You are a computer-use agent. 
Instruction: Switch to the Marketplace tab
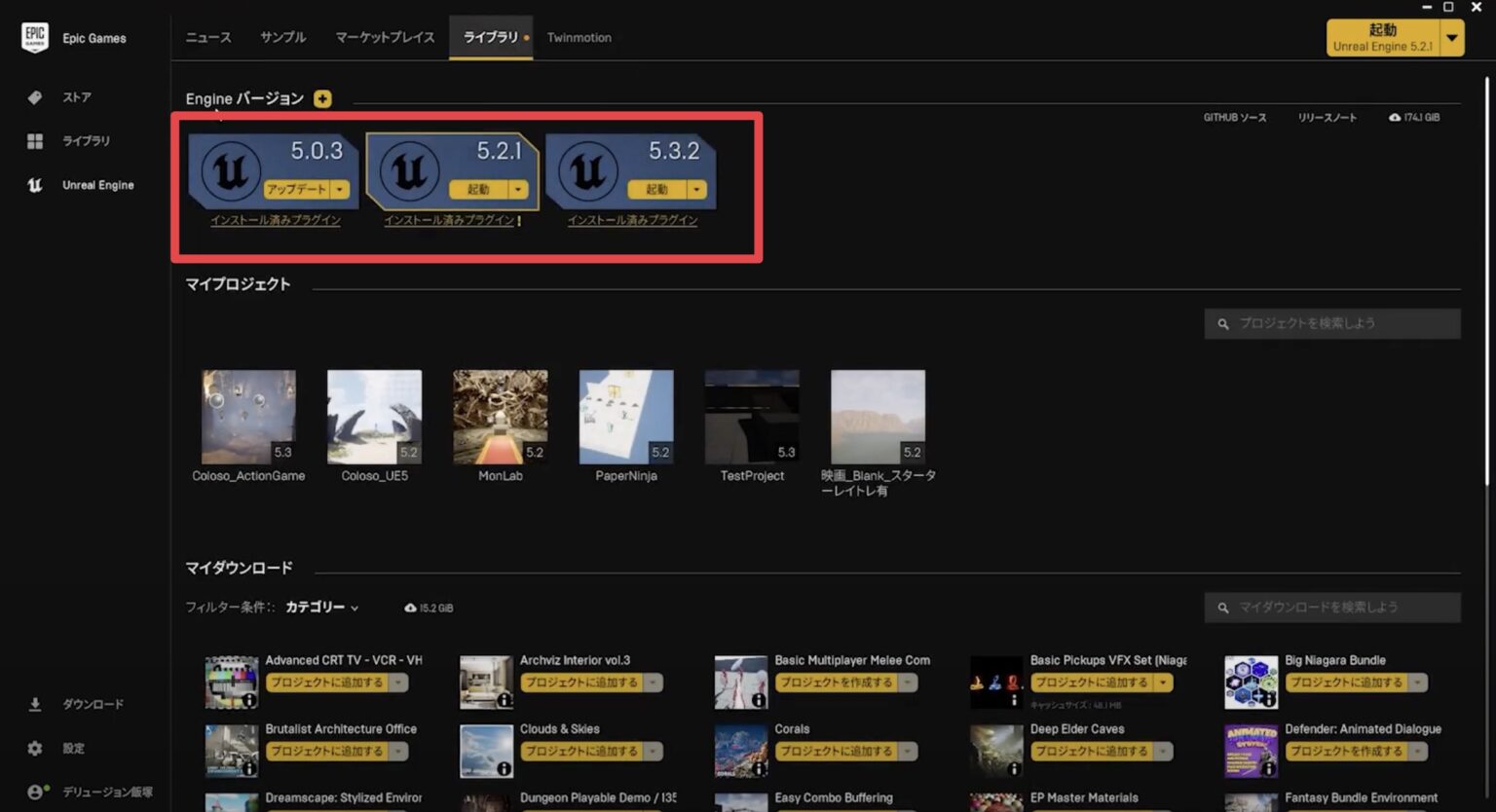[385, 37]
